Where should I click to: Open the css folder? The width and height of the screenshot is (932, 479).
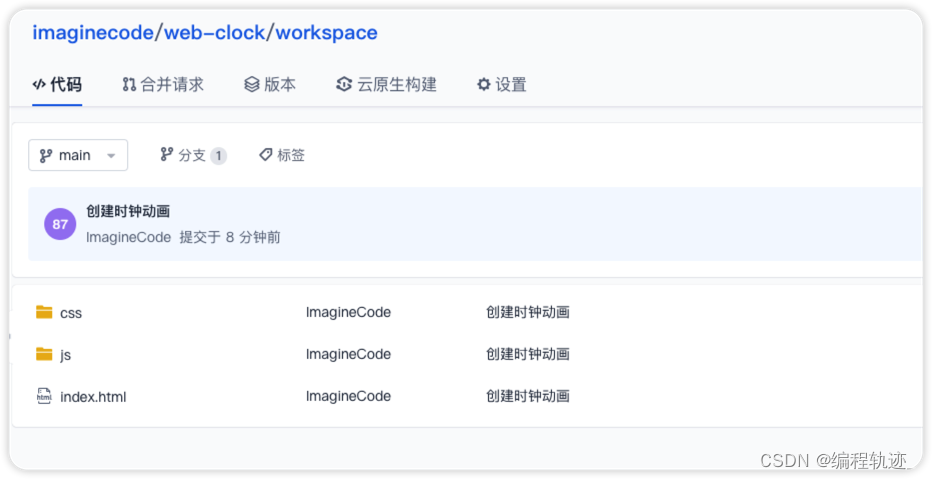click(x=71, y=313)
